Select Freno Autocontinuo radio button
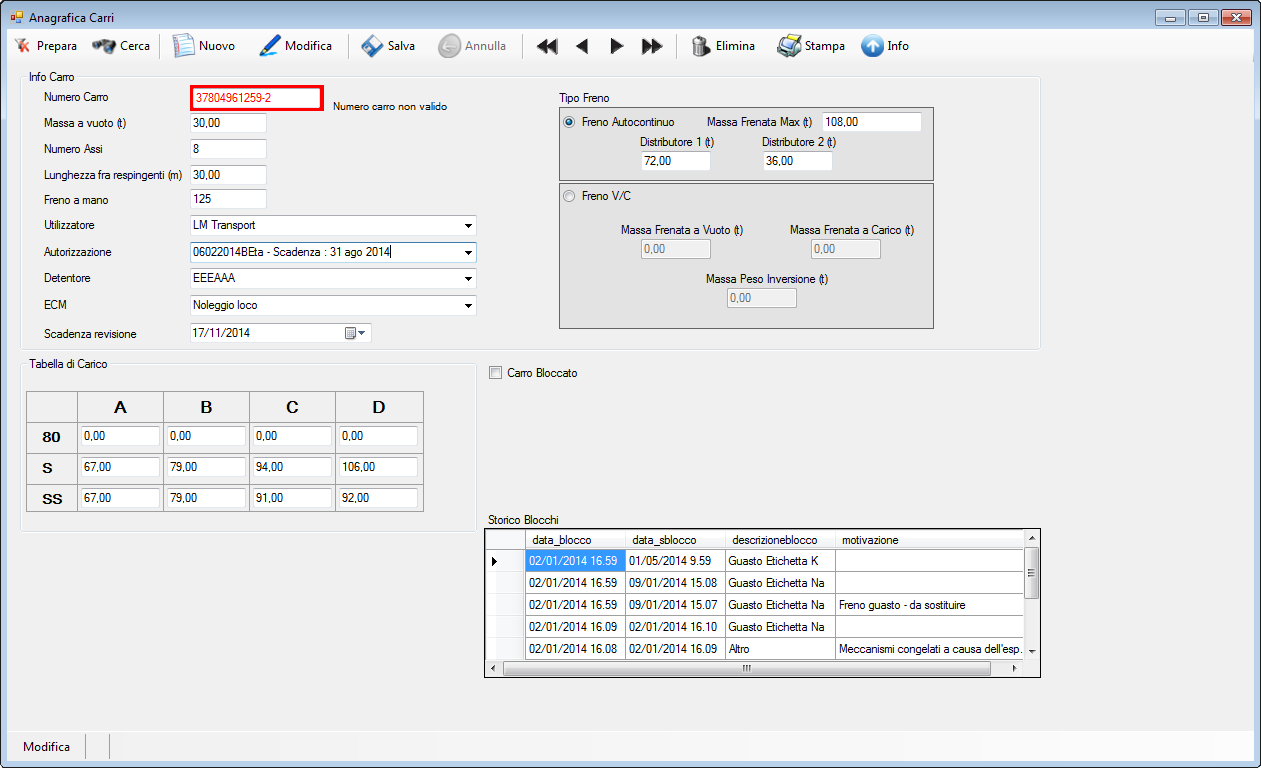Viewport: 1261px width, 768px height. click(x=570, y=122)
